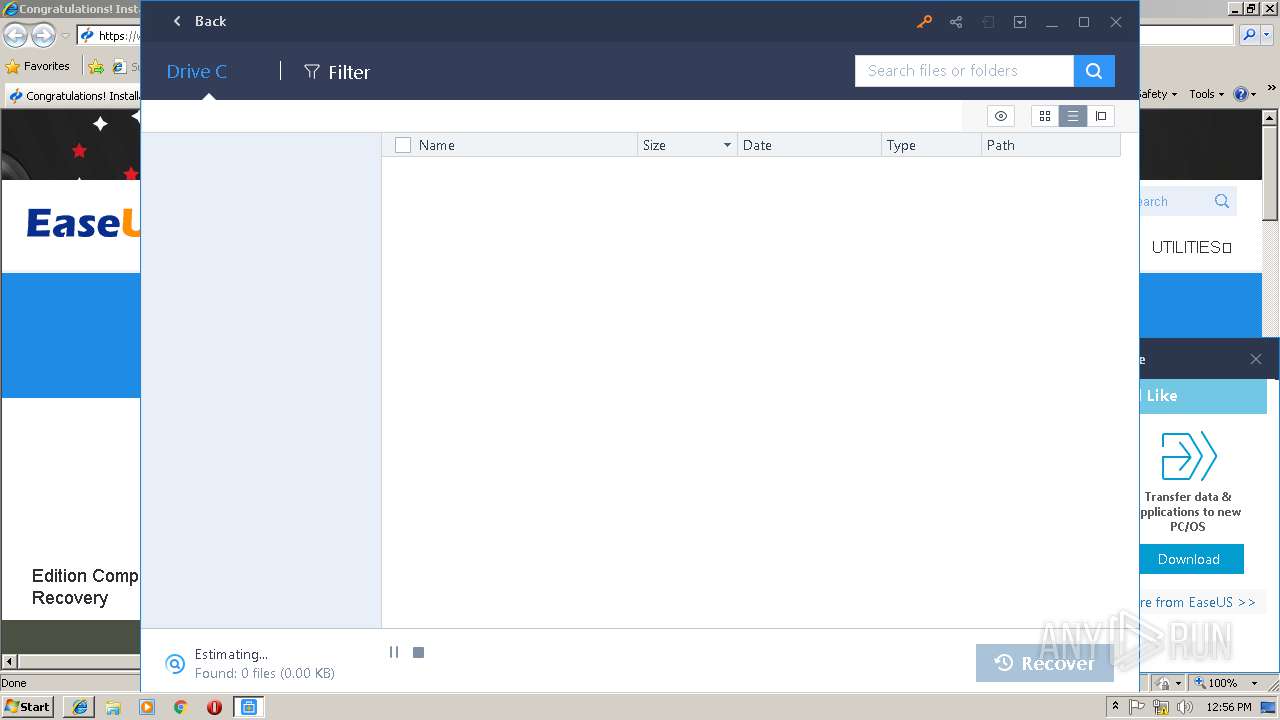This screenshot has height=720, width=1280.
Task: Pause the scan in progress
Action: 394,652
